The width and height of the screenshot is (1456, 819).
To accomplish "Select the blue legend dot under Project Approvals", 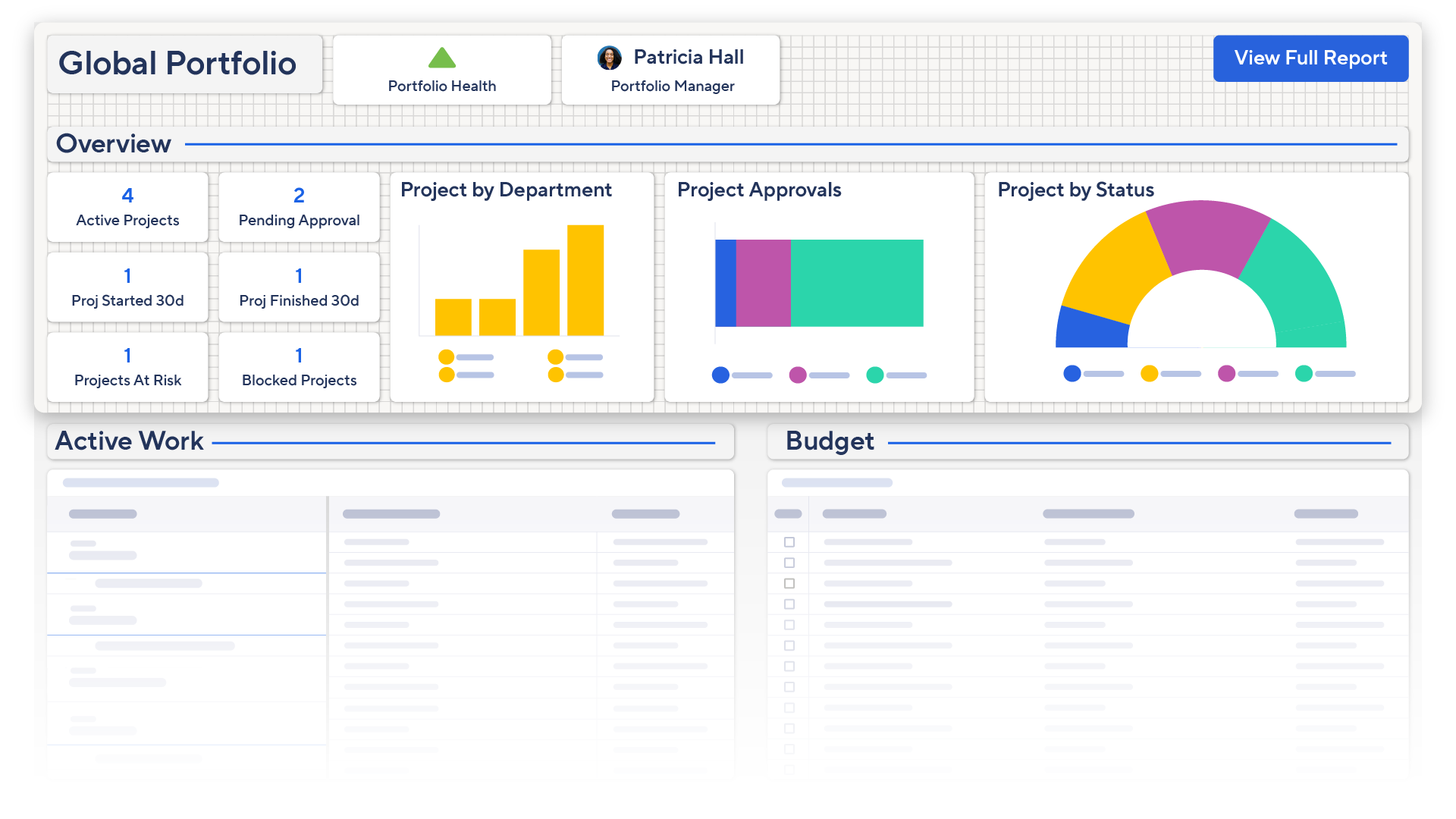I will pyautogui.click(x=720, y=374).
